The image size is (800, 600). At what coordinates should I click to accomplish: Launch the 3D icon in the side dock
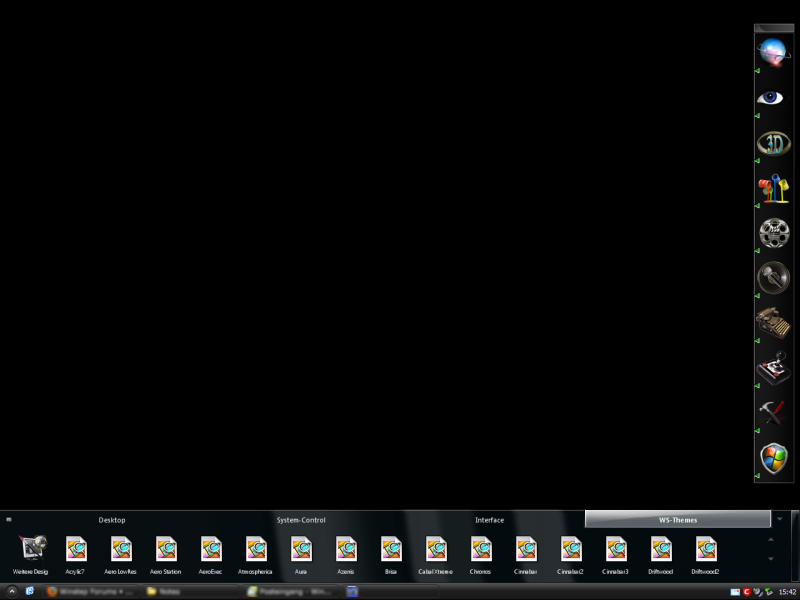pos(773,143)
